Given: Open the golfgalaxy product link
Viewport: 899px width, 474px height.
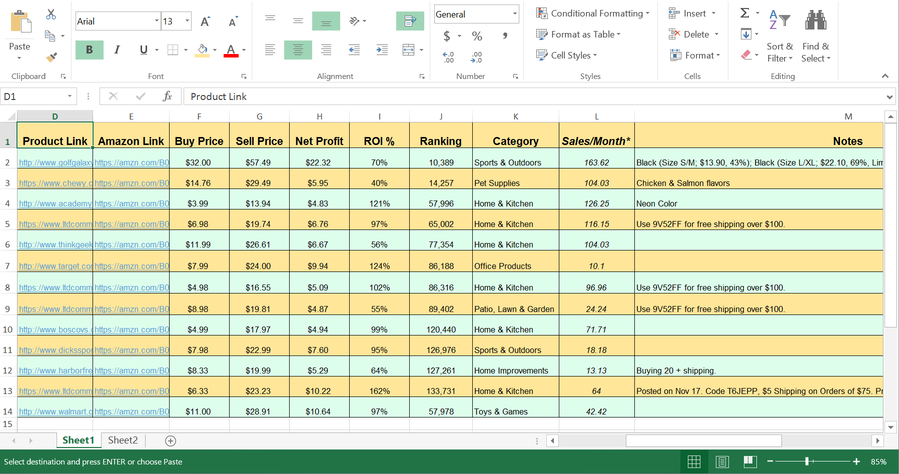Looking at the screenshot, I should pos(55,163).
